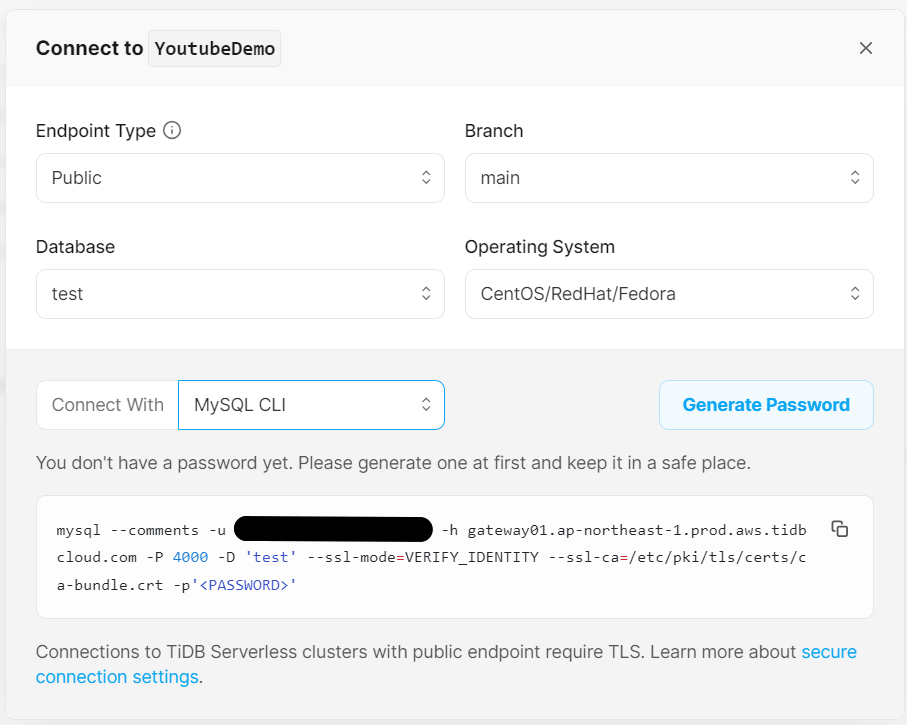Click the test database selector field

tap(240, 294)
